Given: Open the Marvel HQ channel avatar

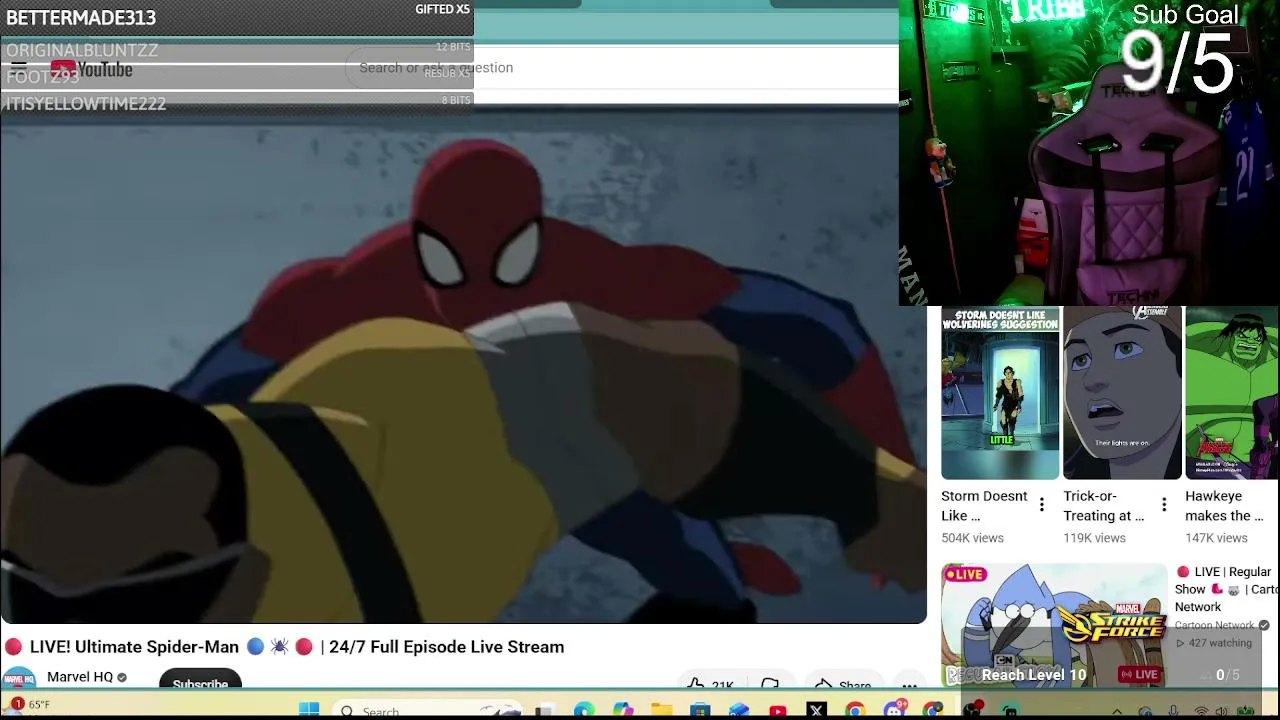Looking at the screenshot, I should pyautogui.click(x=18, y=679).
